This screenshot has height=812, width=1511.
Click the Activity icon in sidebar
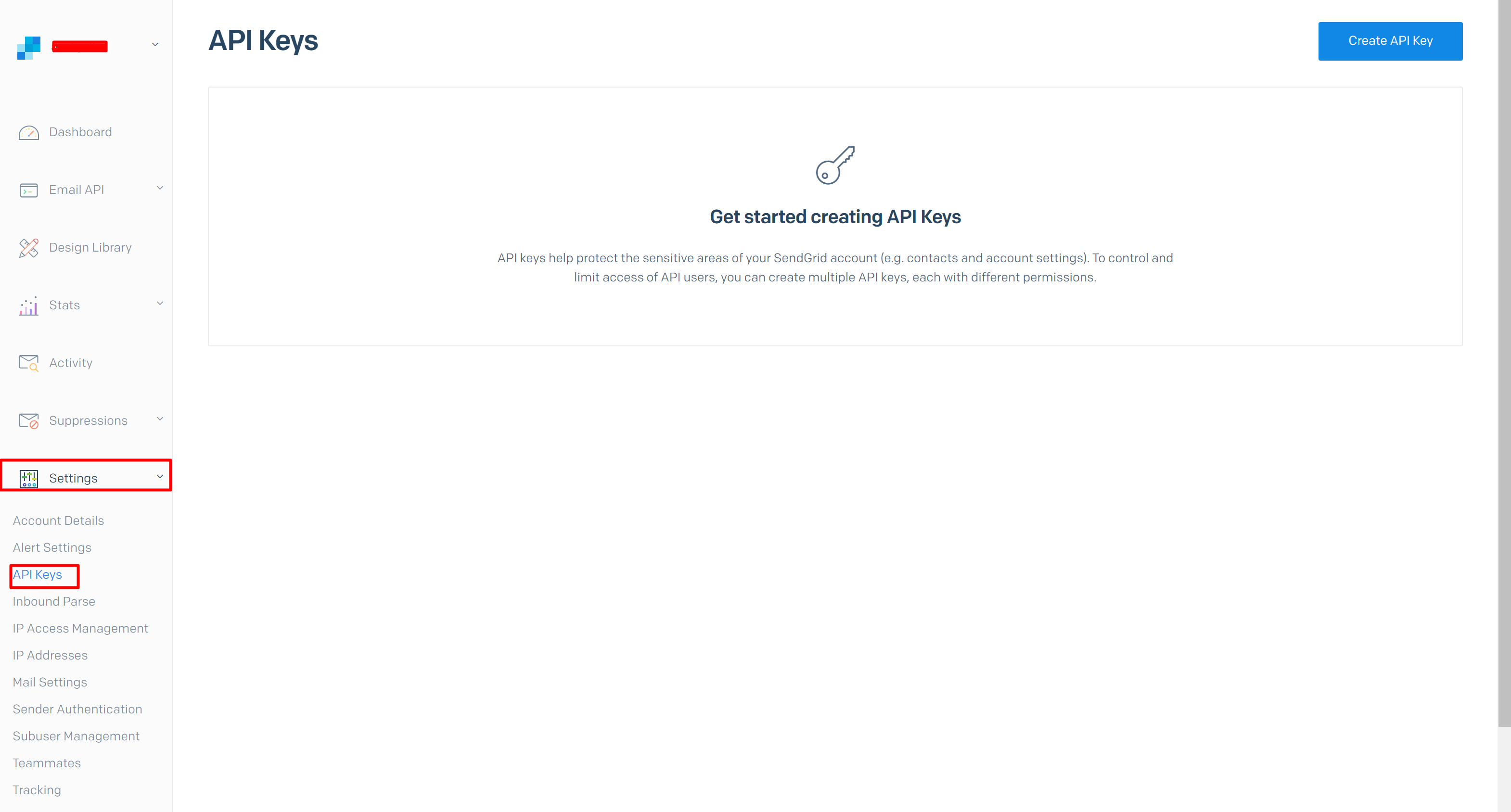29,363
